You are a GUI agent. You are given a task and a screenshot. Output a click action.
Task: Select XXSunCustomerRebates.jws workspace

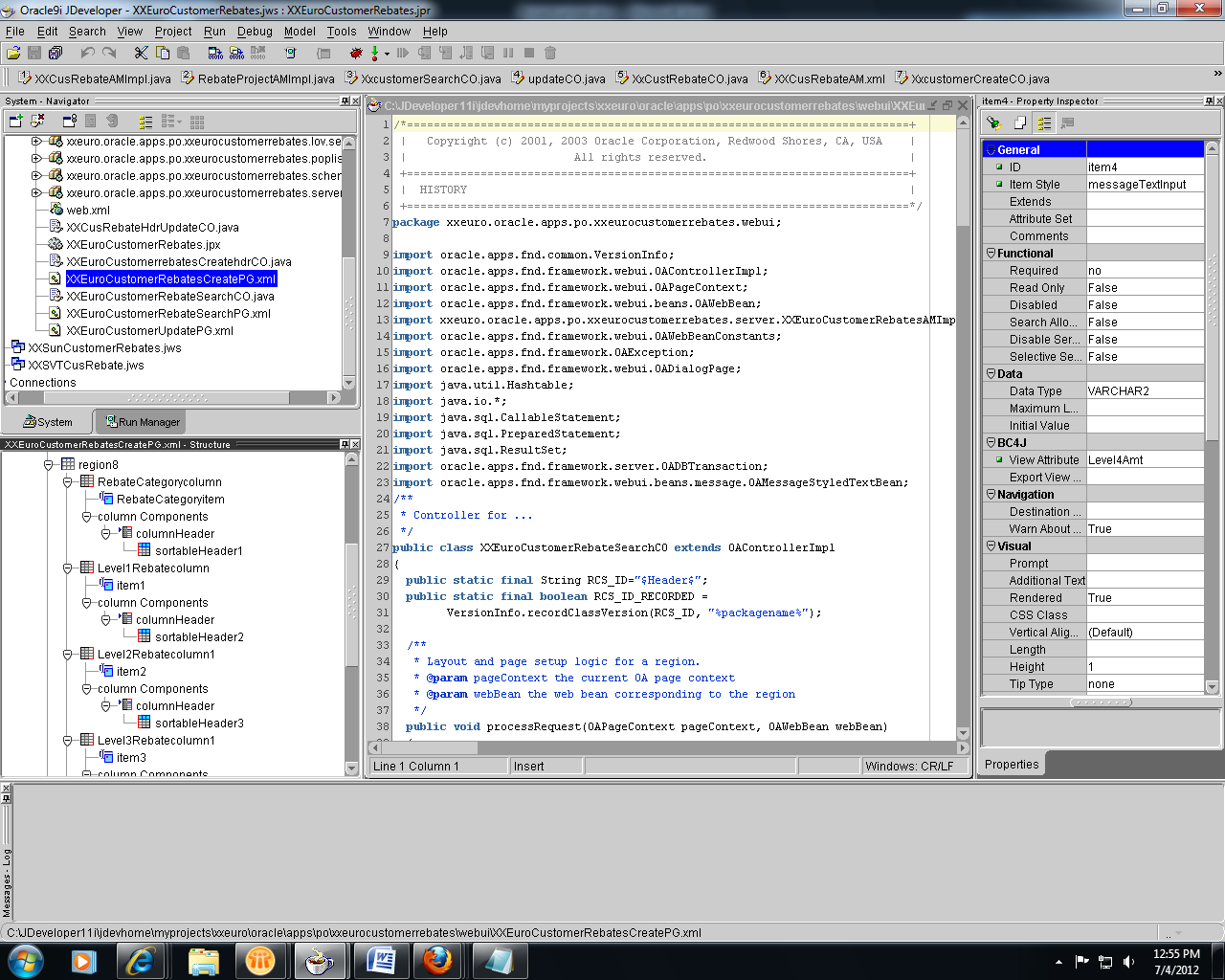(x=104, y=347)
